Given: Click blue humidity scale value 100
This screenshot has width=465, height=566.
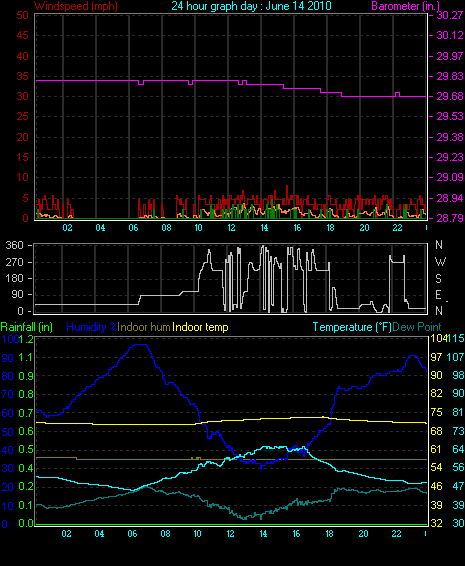Looking at the screenshot, I should point(10,339).
